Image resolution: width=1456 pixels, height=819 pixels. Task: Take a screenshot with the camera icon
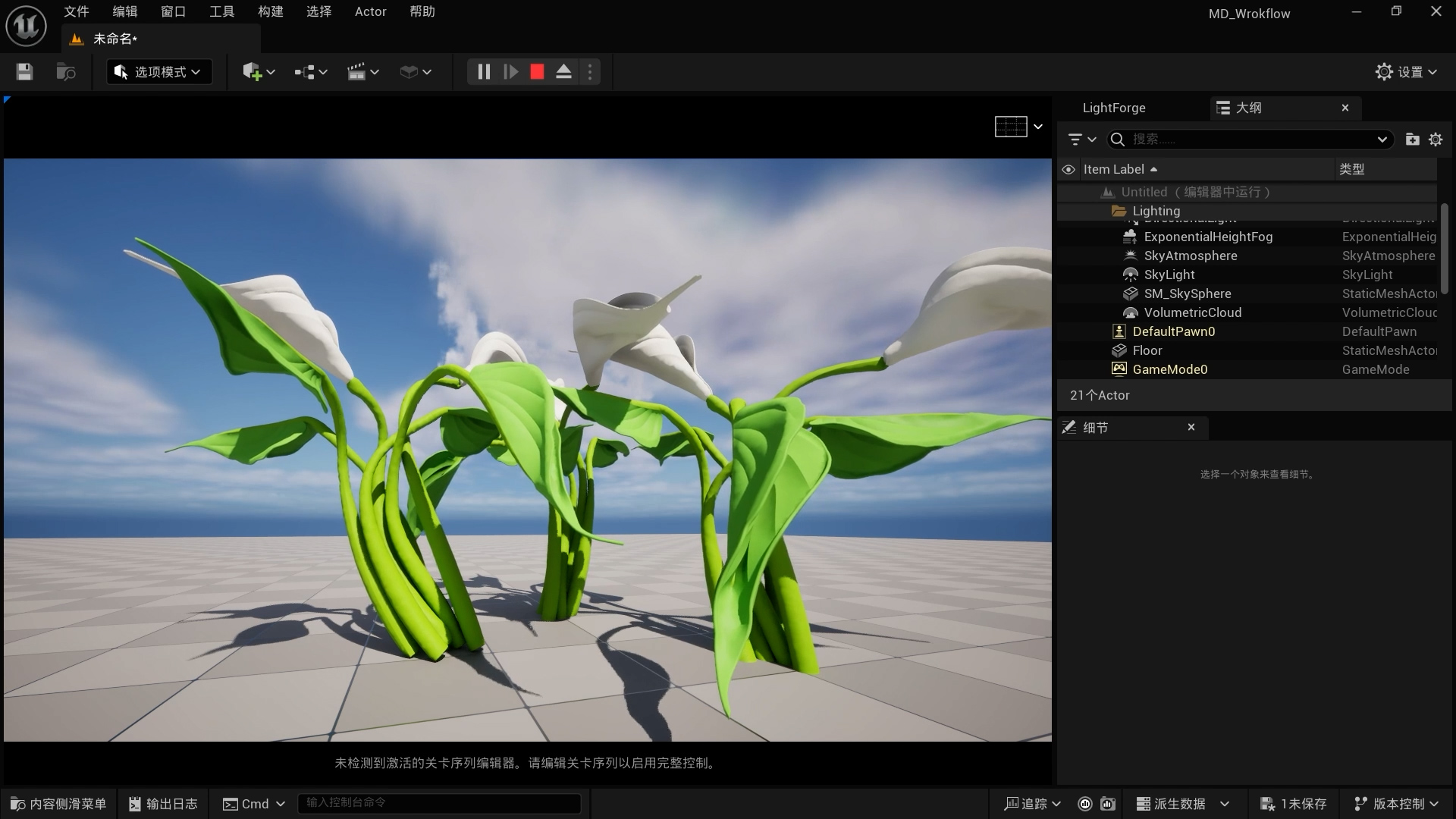click(x=1109, y=804)
